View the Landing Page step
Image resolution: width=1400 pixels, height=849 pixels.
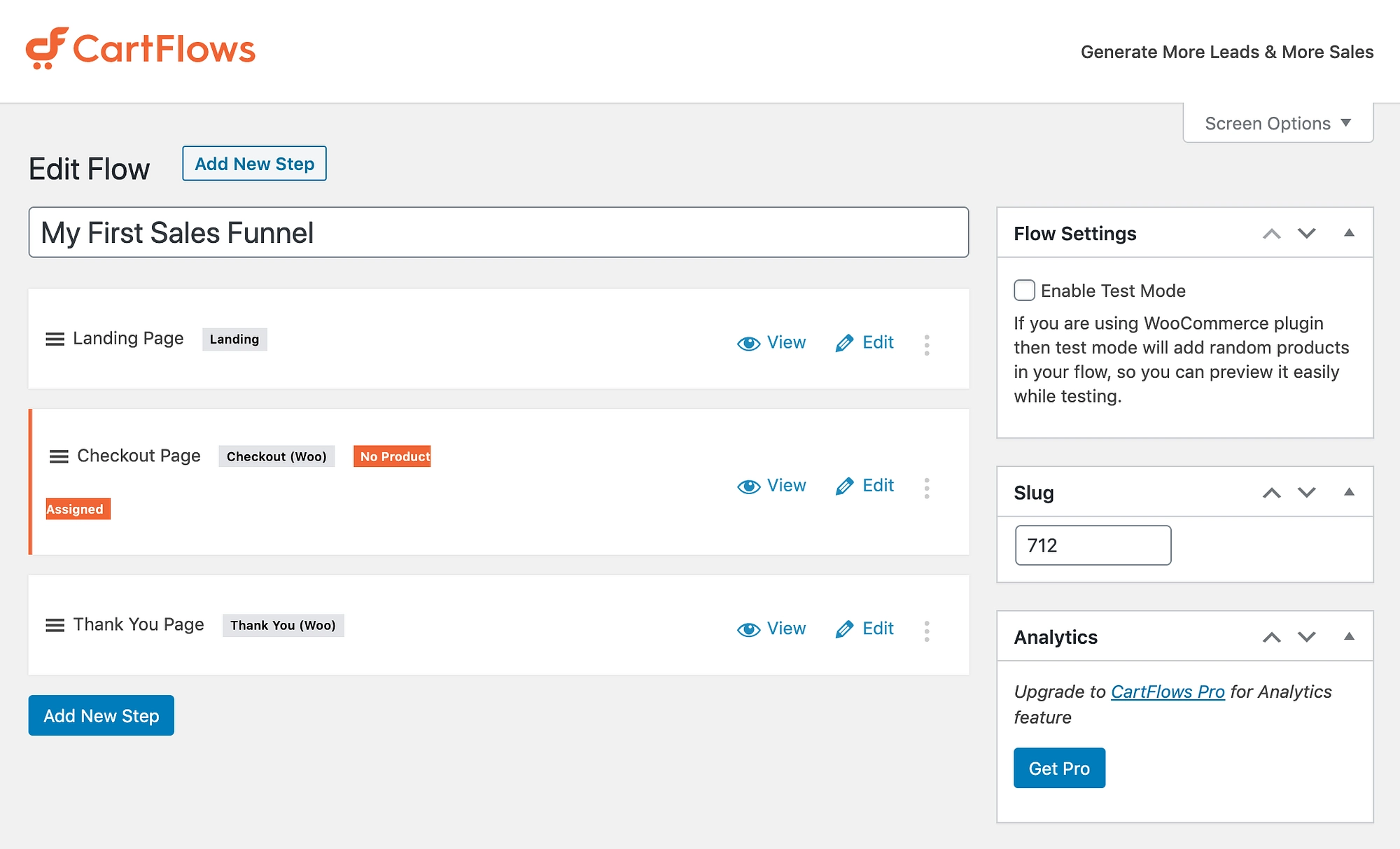click(771, 343)
